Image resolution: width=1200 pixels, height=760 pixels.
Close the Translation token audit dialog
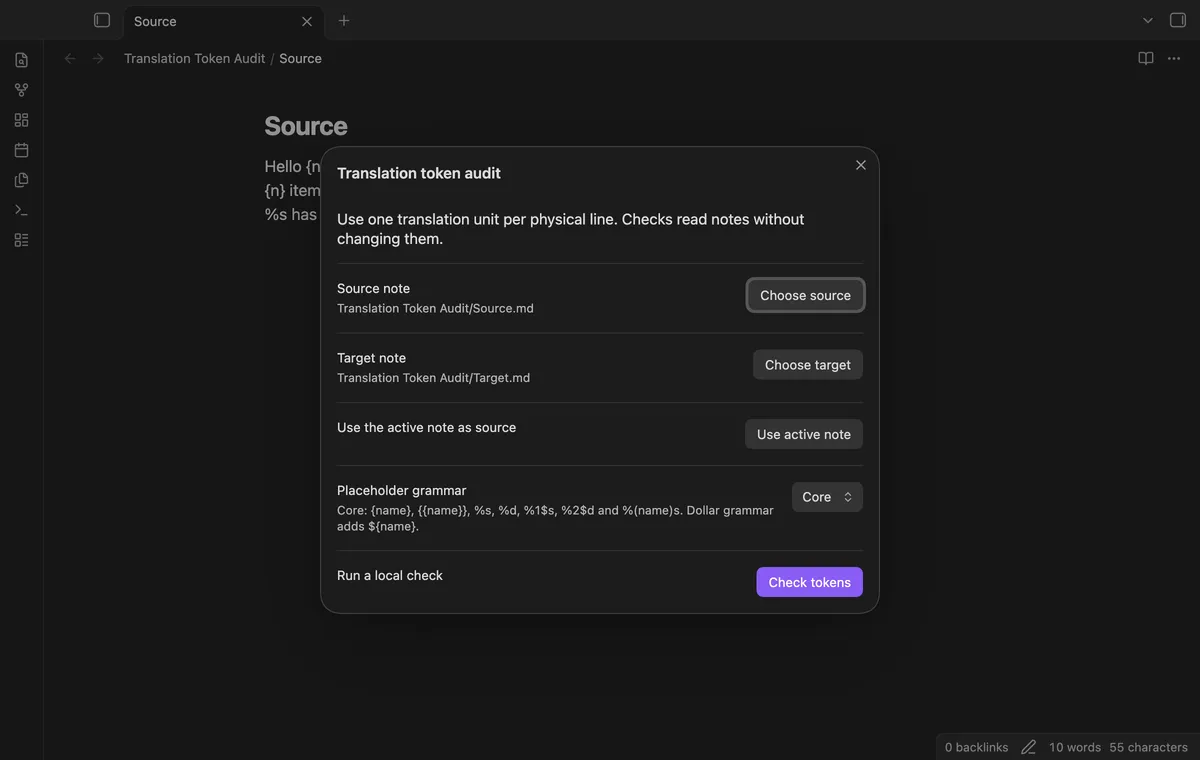point(861,165)
